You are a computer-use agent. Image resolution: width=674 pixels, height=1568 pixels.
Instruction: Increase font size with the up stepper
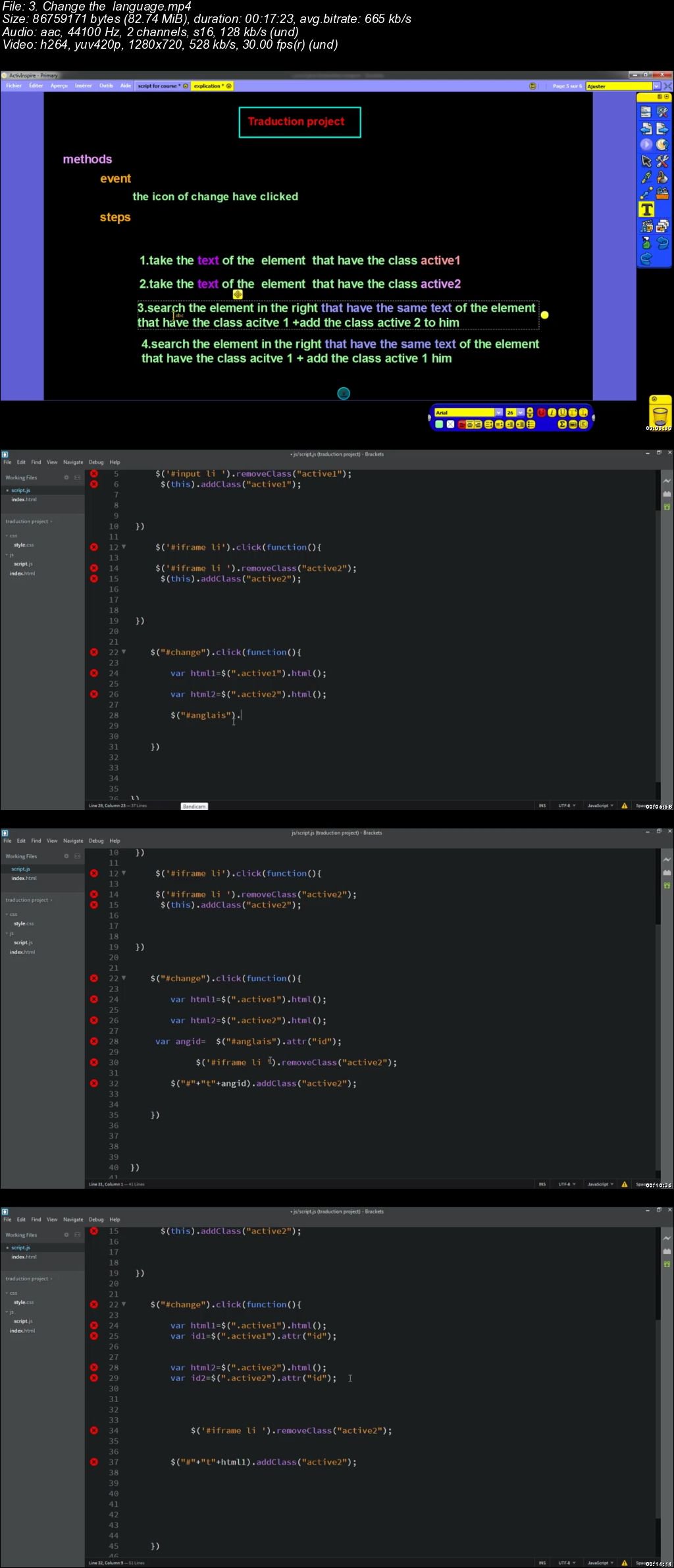(x=530, y=410)
